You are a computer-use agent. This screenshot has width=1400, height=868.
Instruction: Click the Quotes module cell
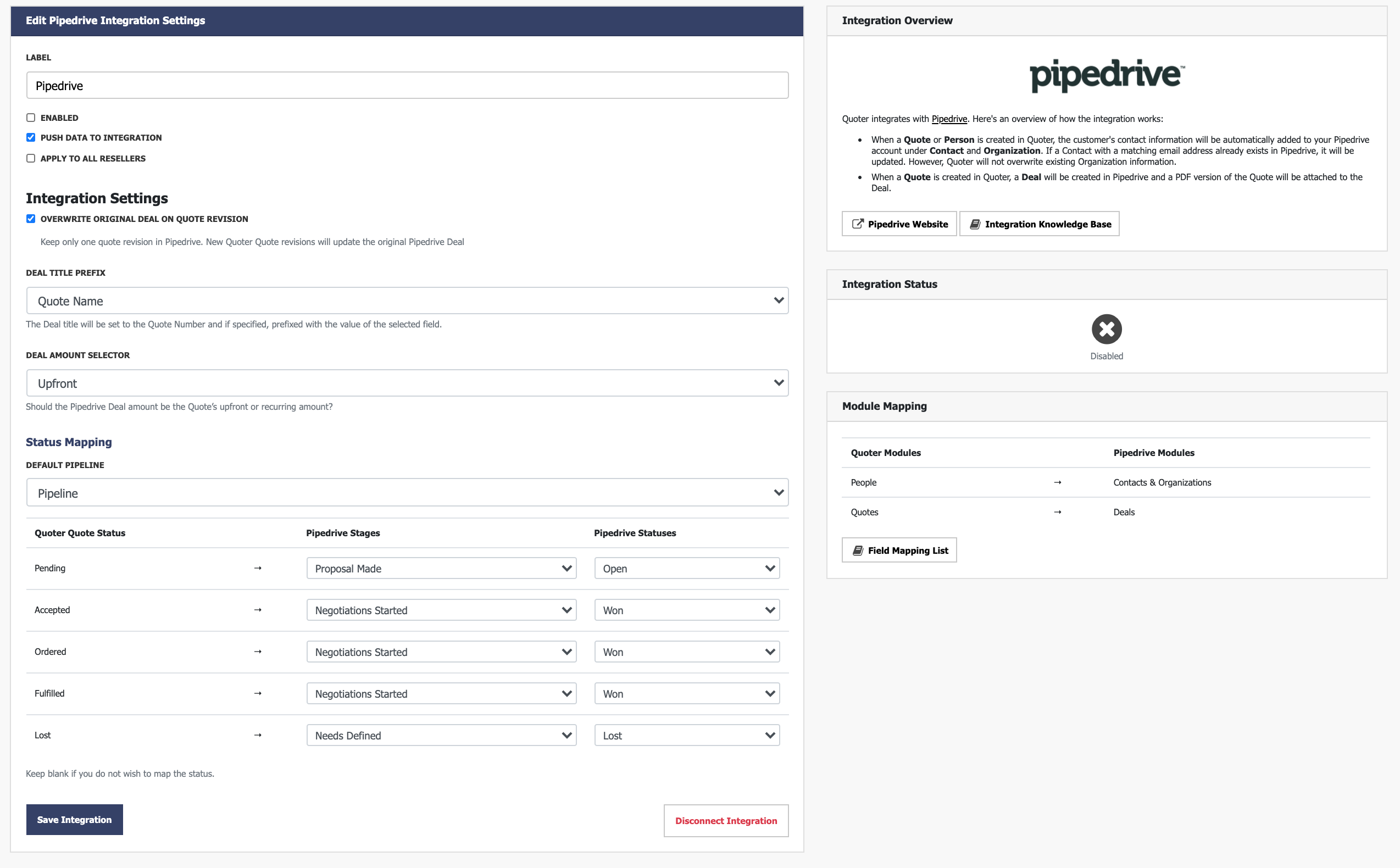864,512
